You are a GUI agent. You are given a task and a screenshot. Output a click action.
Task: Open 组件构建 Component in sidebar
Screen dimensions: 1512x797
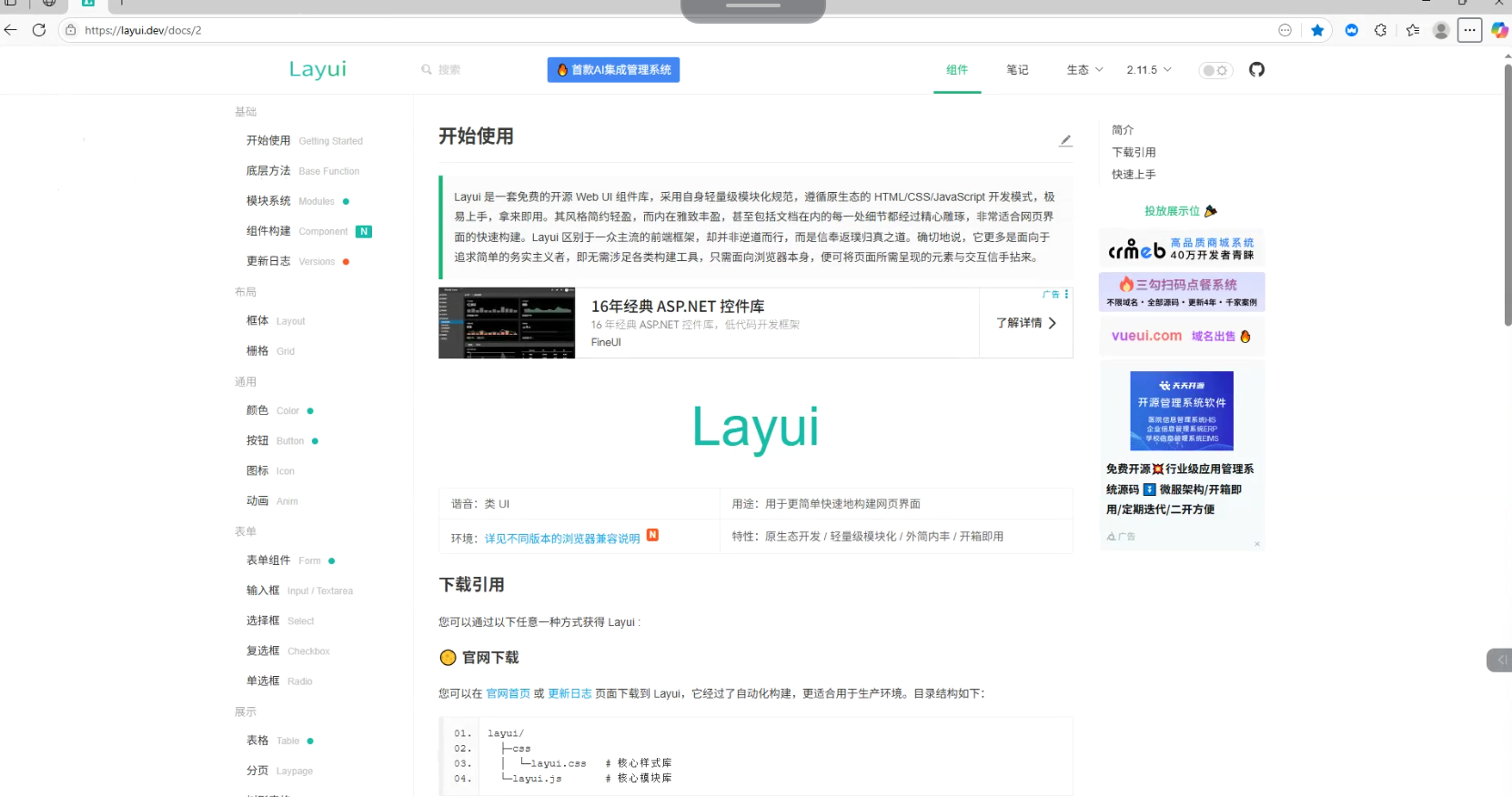[x=308, y=231]
